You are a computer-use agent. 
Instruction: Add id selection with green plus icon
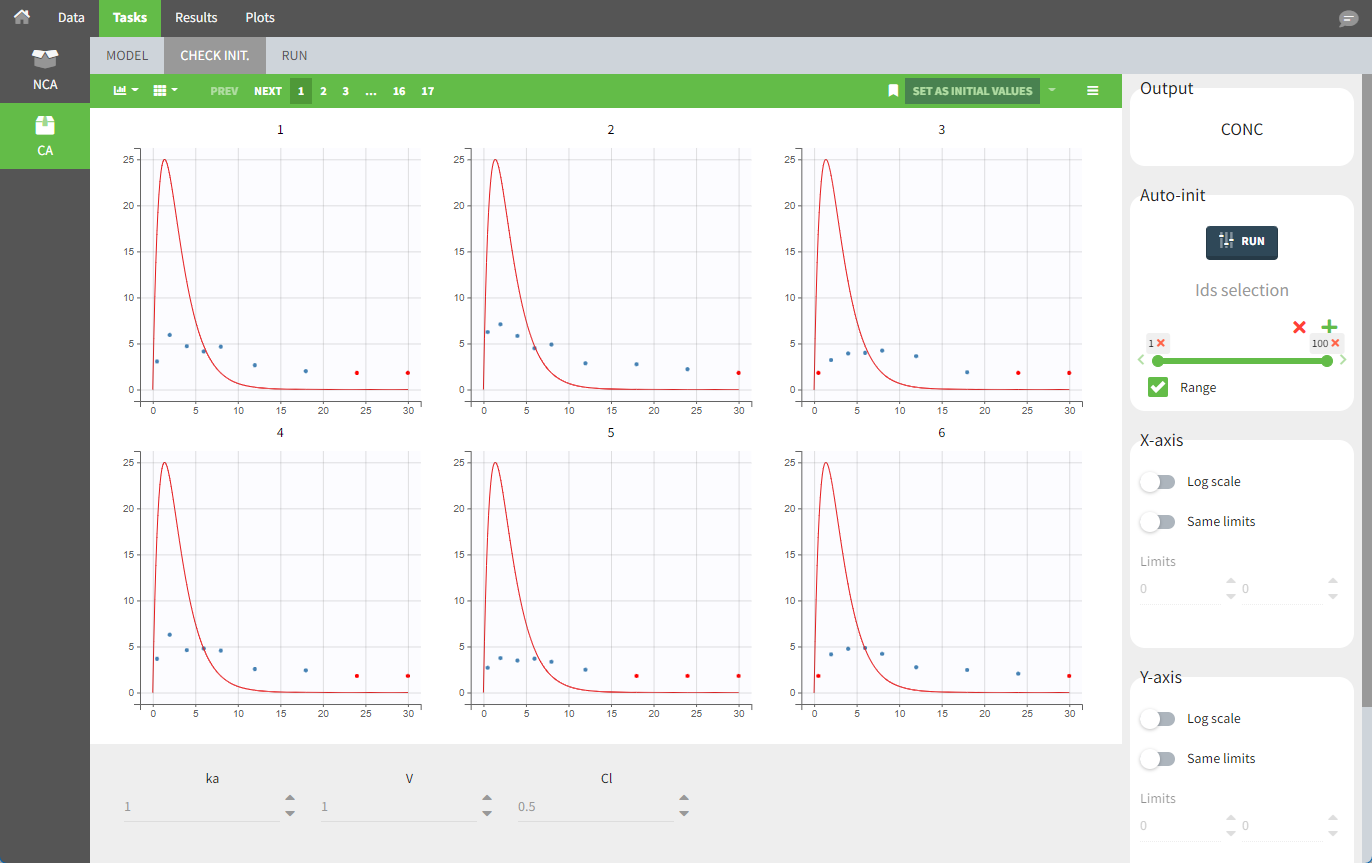click(1329, 327)
